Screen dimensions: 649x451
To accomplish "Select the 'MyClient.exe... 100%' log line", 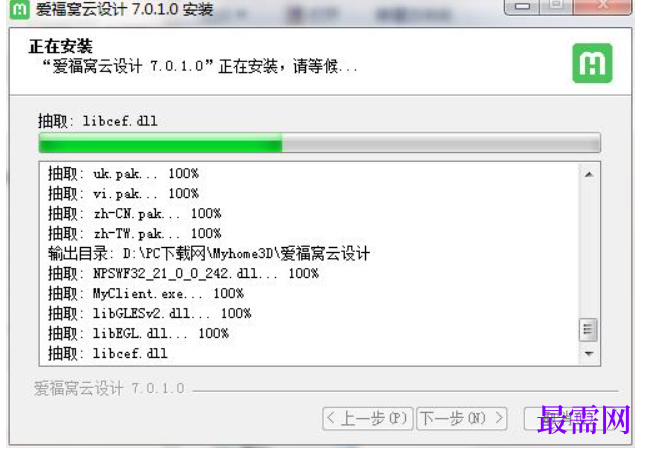I will (x=146, y=294).
